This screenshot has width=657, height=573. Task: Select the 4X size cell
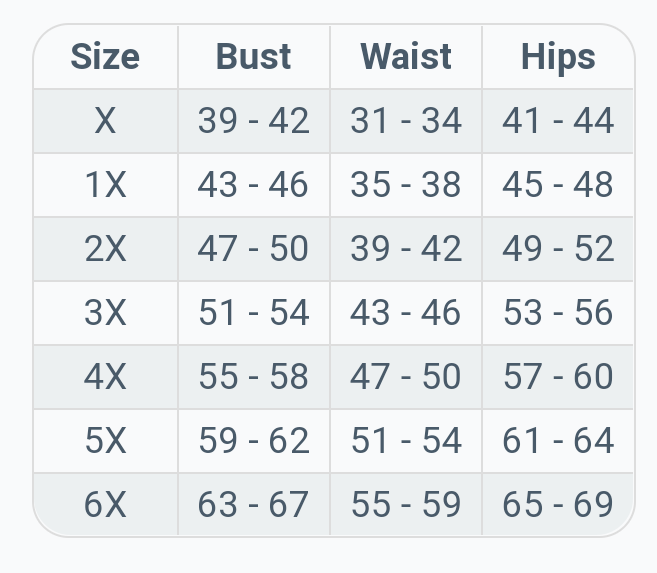[x=105, y=377]
